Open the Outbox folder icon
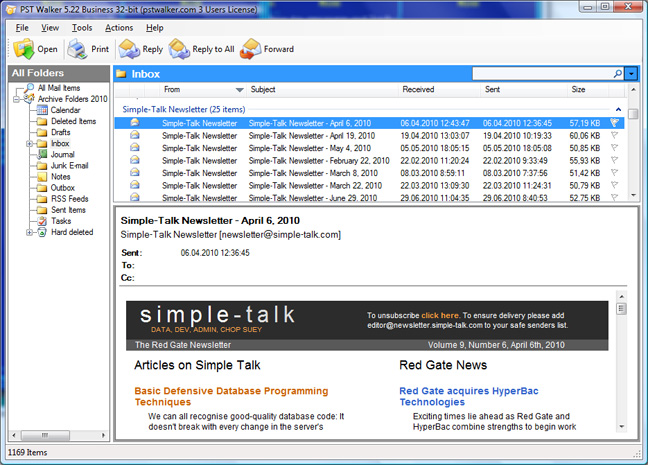The image size is (648, 465). [x=42, y=188]
